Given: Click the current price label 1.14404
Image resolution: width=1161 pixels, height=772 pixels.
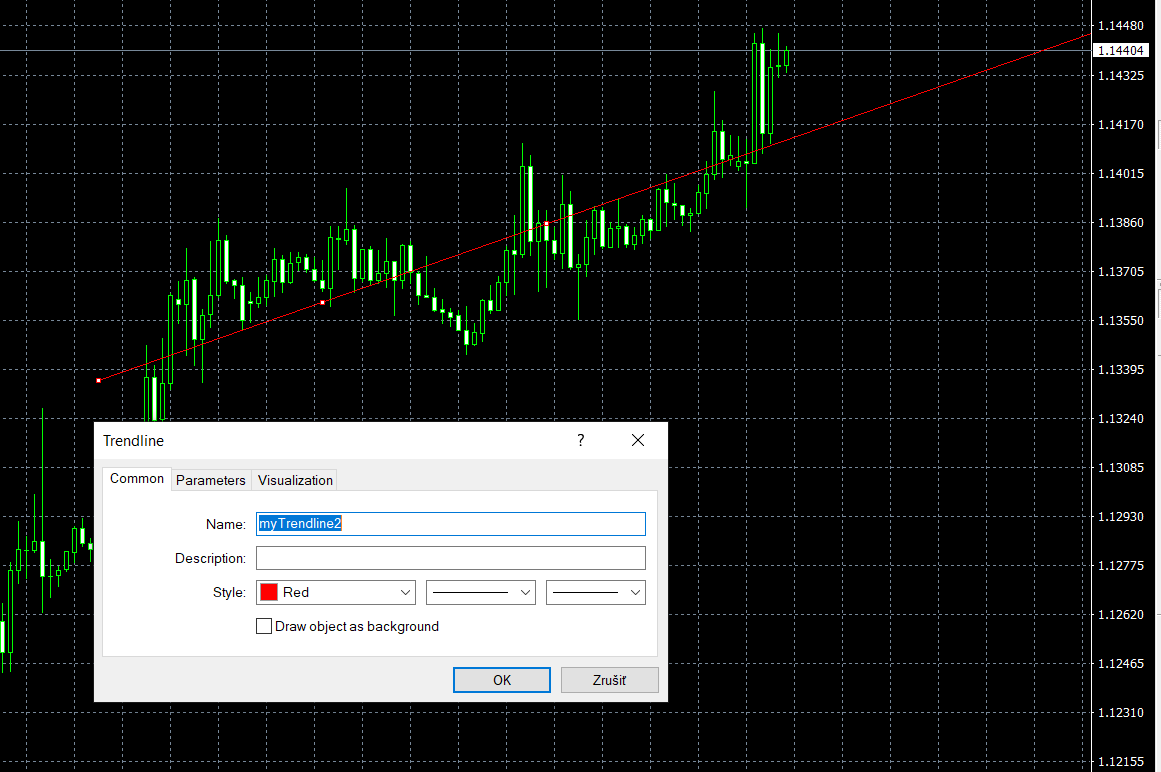Looking at the screenshot, I should click(x=1120, y=50).
